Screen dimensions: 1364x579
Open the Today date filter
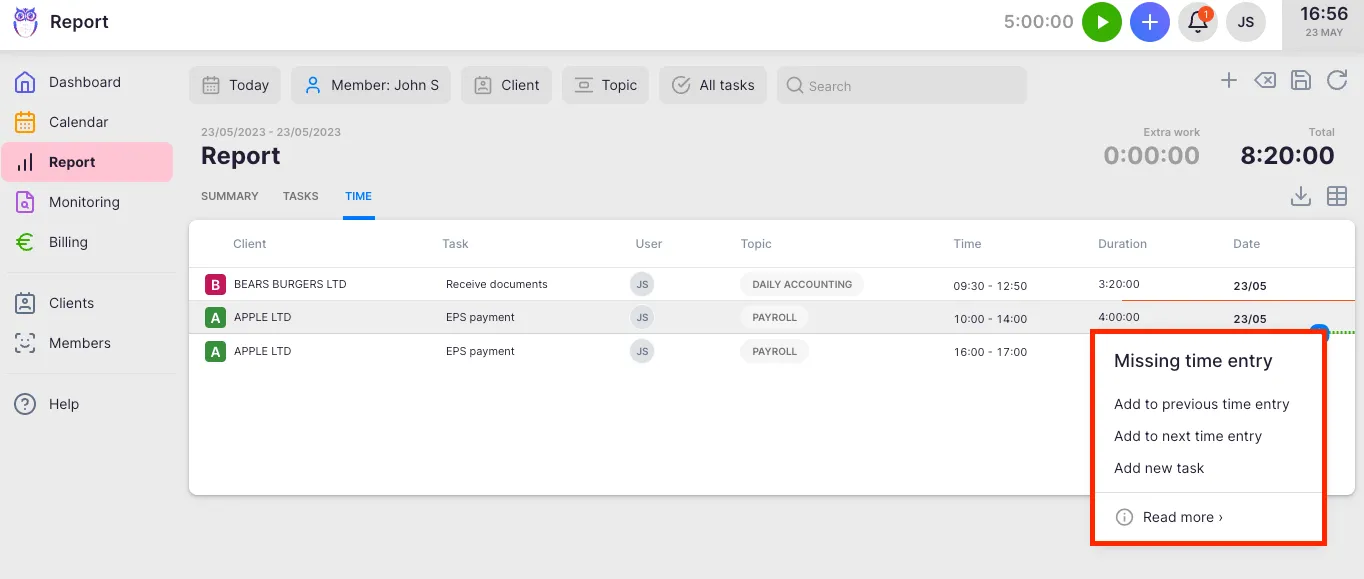tap(234, 85)
